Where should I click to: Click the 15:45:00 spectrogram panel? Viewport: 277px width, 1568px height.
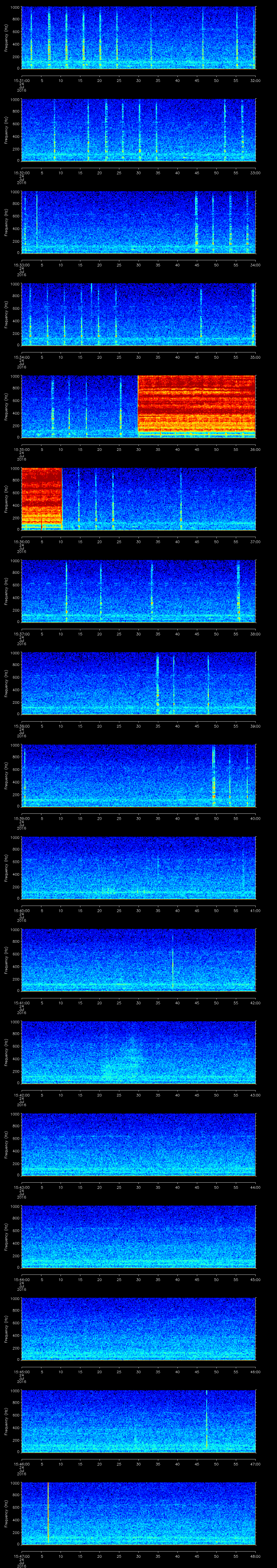click(x=138, y=1329)
